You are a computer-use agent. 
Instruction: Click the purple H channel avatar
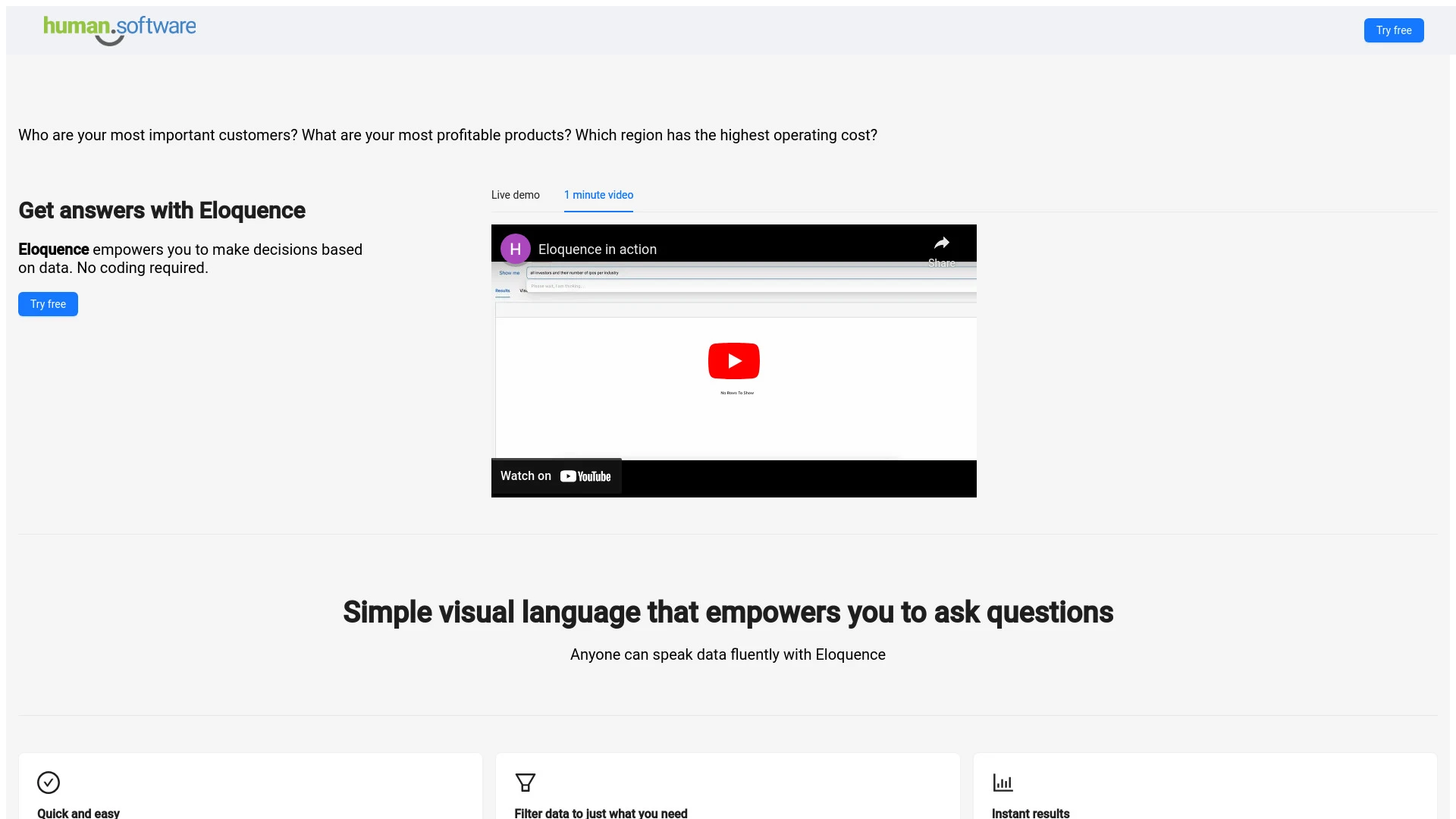coord(515,248)
